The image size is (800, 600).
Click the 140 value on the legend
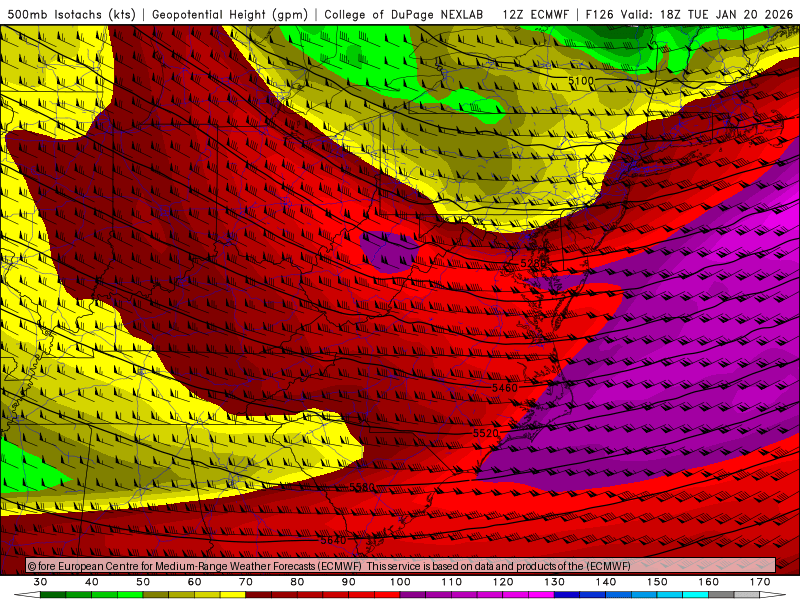point(606,582)
